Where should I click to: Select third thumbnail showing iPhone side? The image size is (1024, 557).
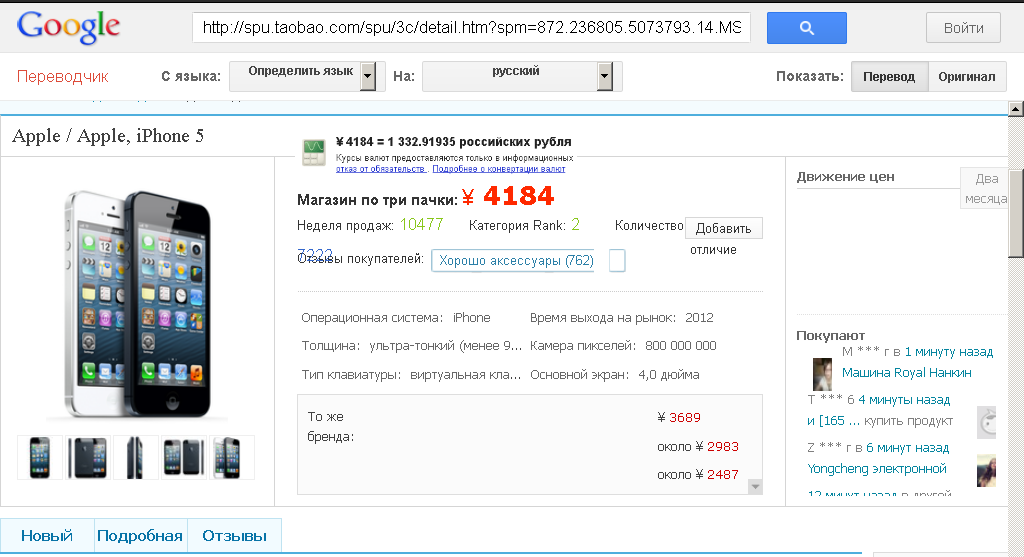pyautogui.click(x=136, y=458)
